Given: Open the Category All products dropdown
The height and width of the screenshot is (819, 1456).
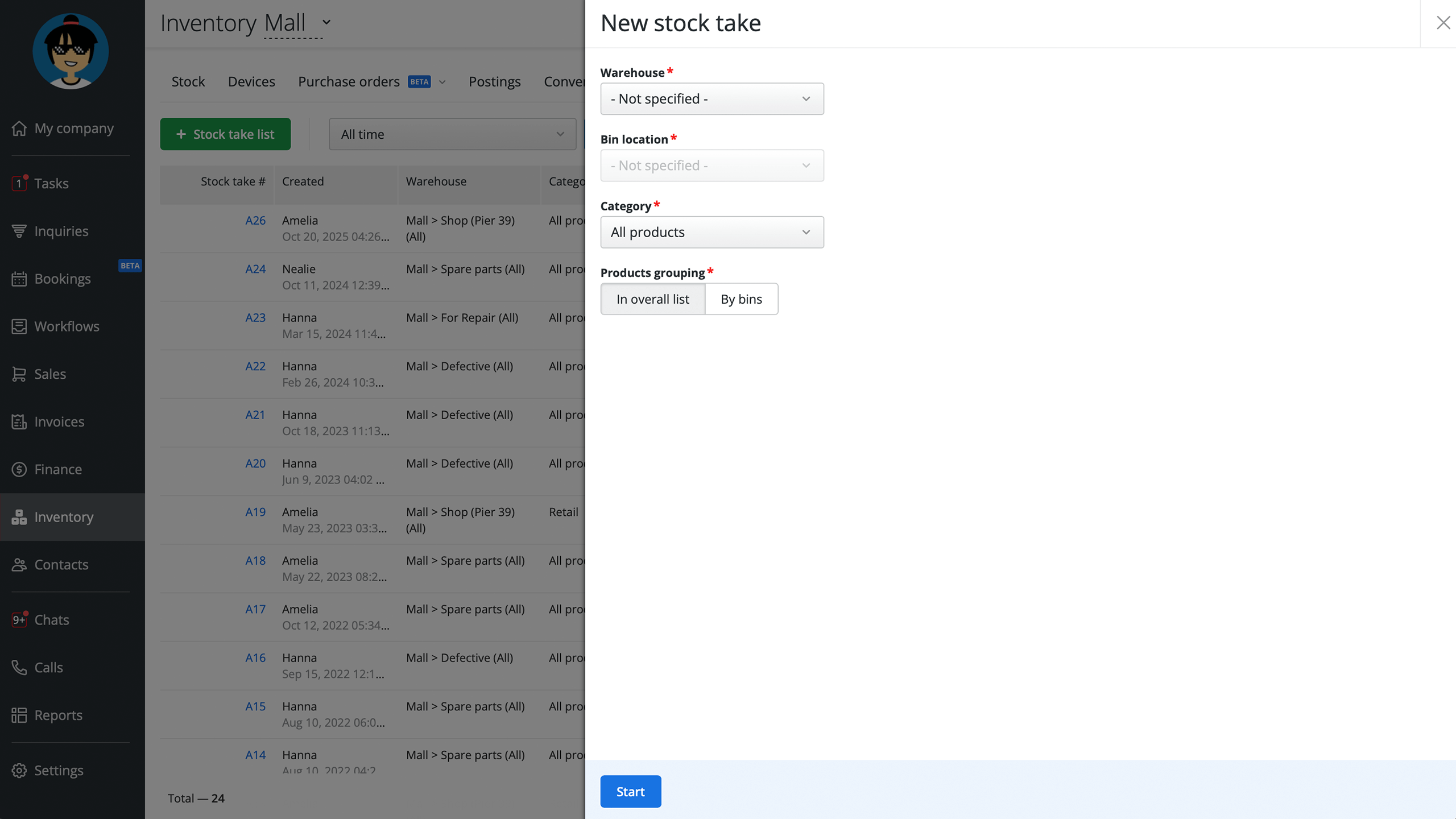Looking at the screenshot, I should (712, 232).
